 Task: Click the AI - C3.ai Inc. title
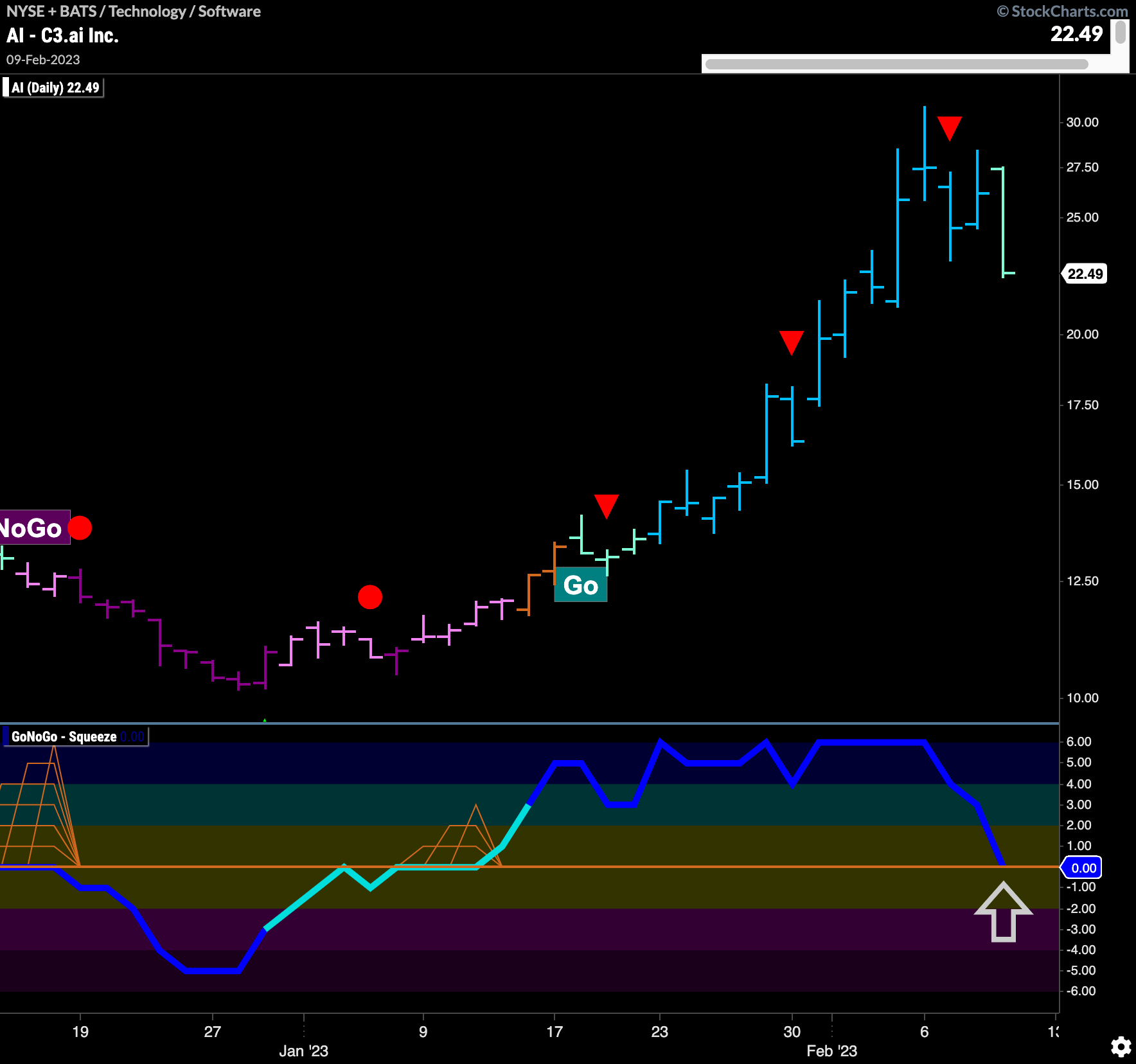[x=62, y=36]
